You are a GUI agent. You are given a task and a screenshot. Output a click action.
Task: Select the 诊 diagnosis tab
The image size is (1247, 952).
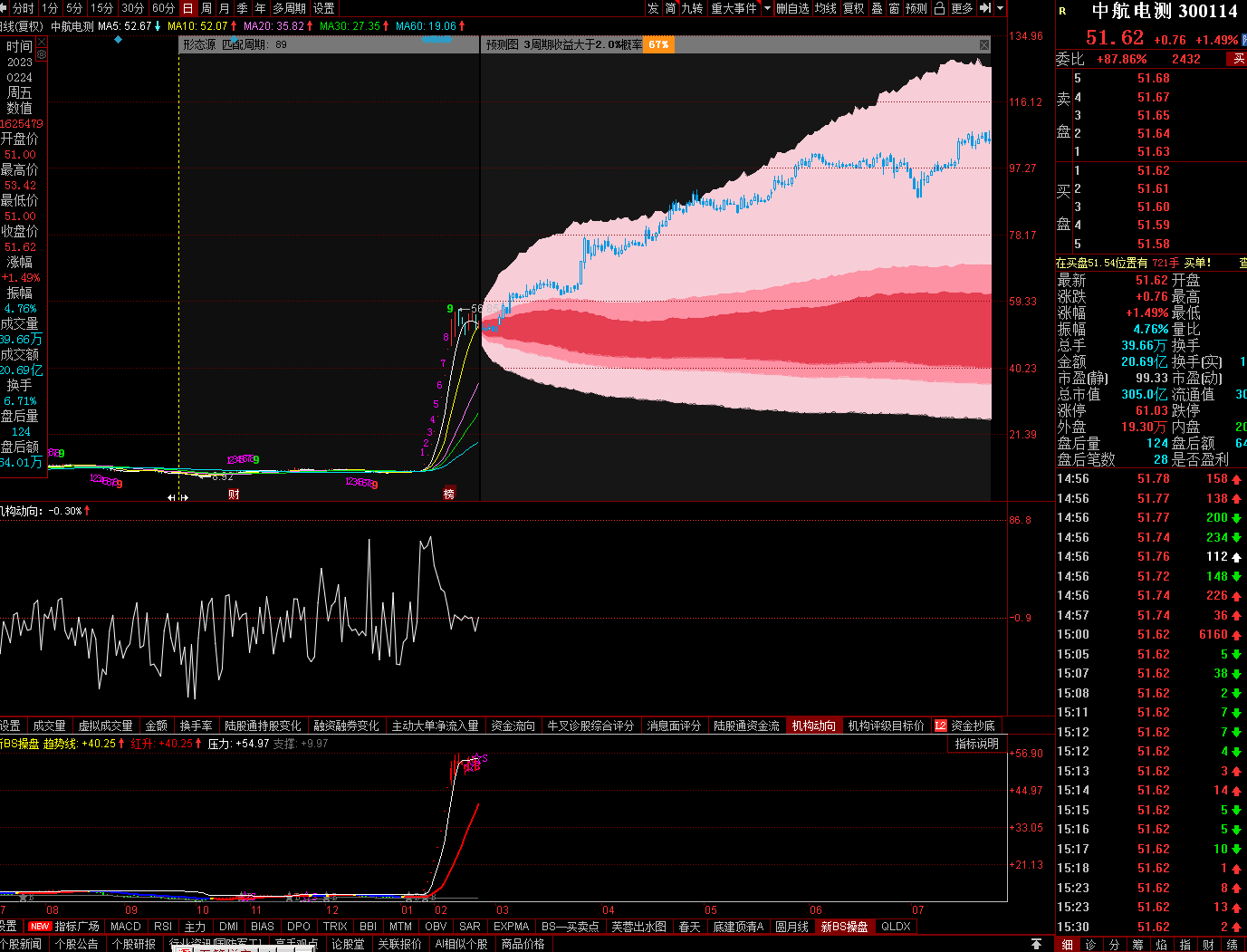(x=1090, y=944)
